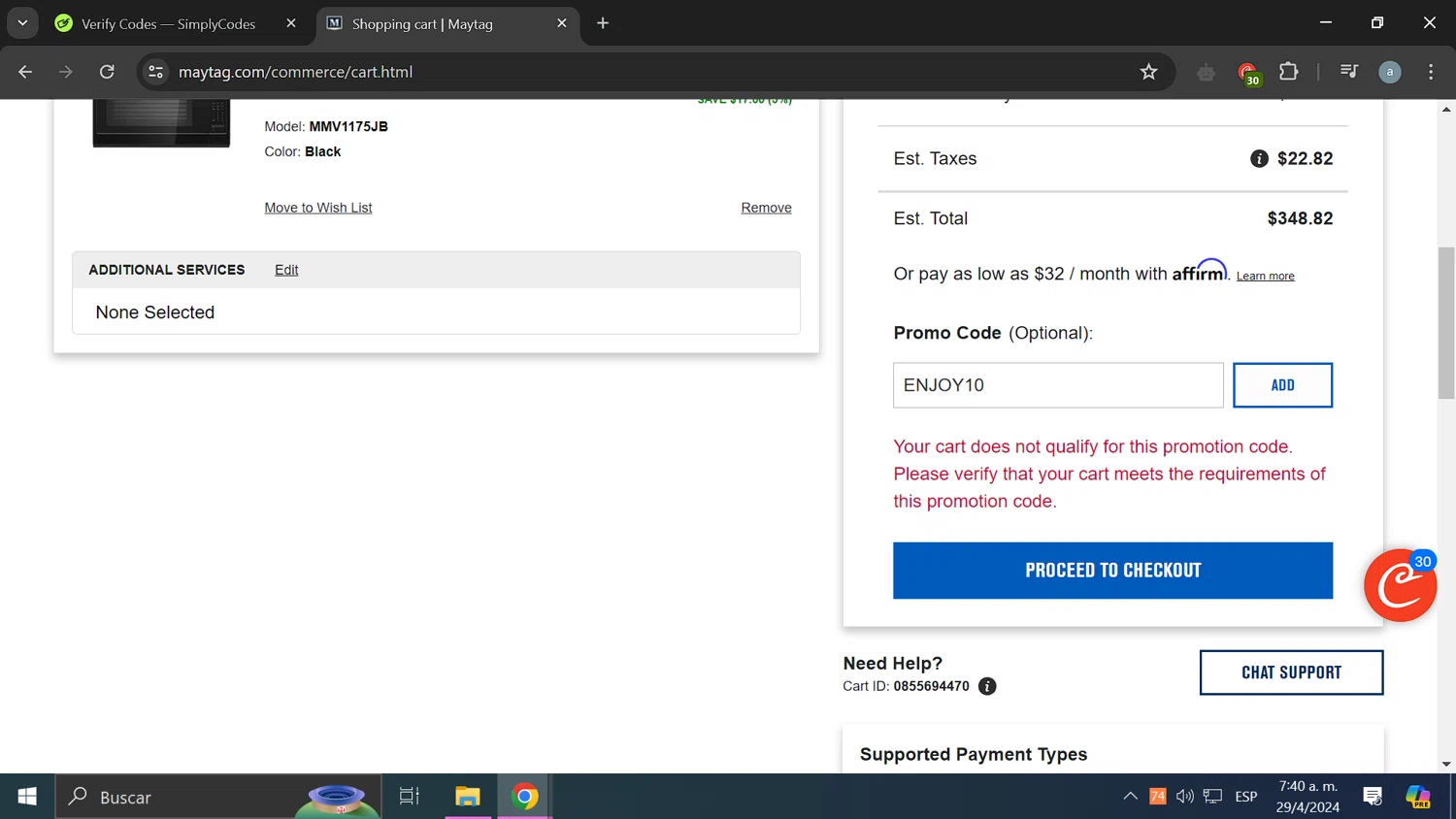Open the Chrome three-dot menu
The width and height of the screenshot is (1456, 819).
(x=1431, y=72)
